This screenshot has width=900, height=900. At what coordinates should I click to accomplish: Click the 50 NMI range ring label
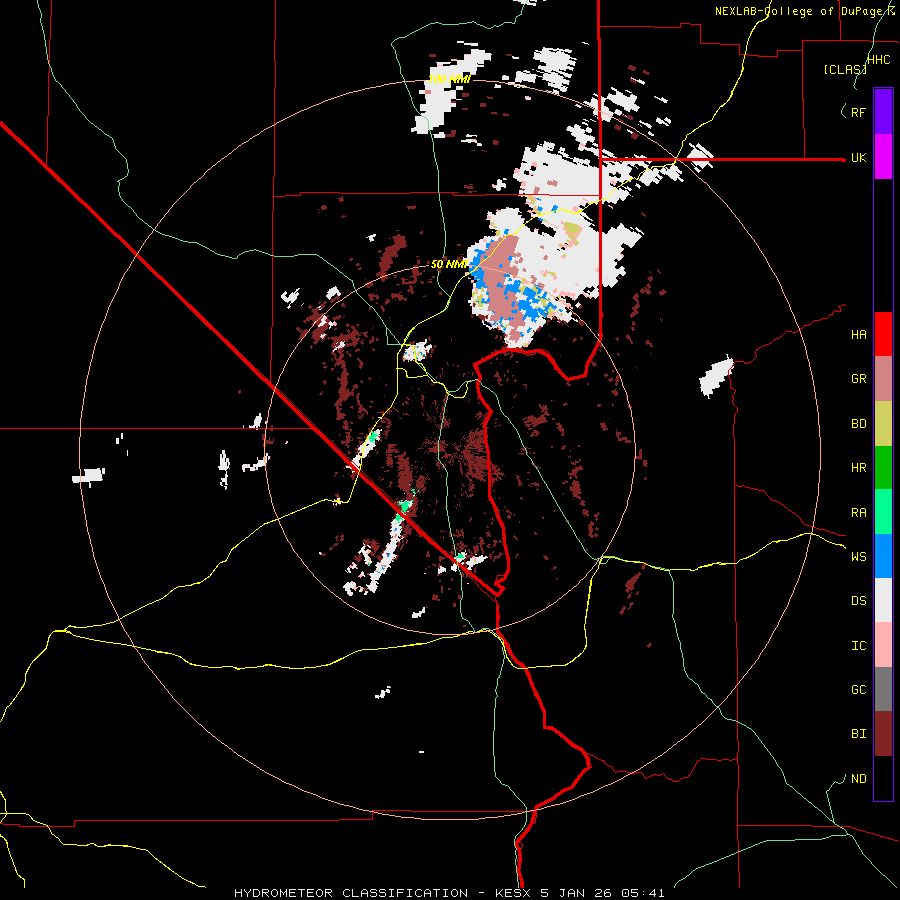coord(449,264)
